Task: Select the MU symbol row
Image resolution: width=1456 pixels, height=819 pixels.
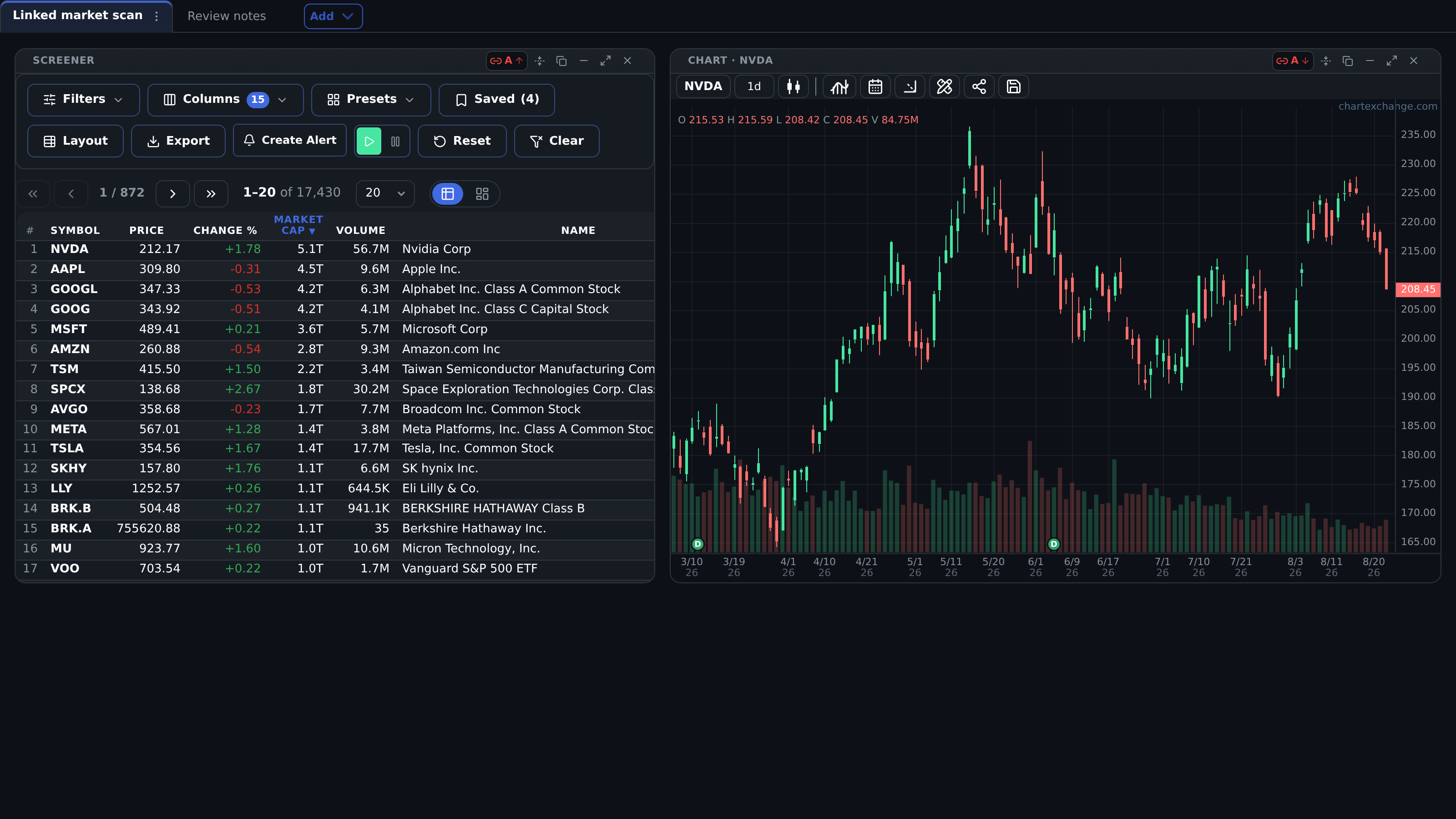Action: (x=61, y=549)
